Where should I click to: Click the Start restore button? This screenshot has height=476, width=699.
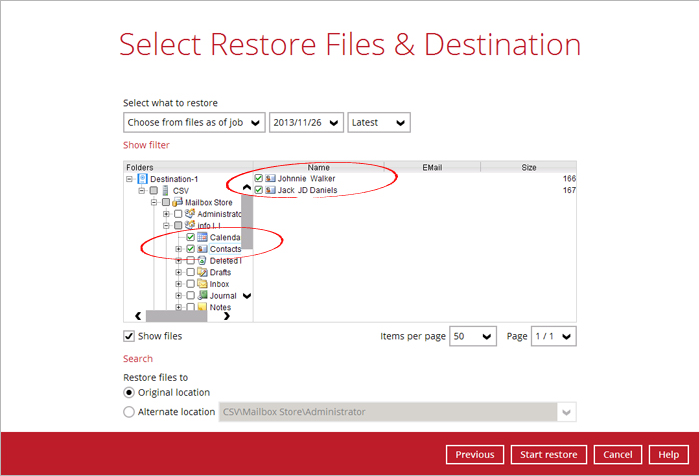549,454
